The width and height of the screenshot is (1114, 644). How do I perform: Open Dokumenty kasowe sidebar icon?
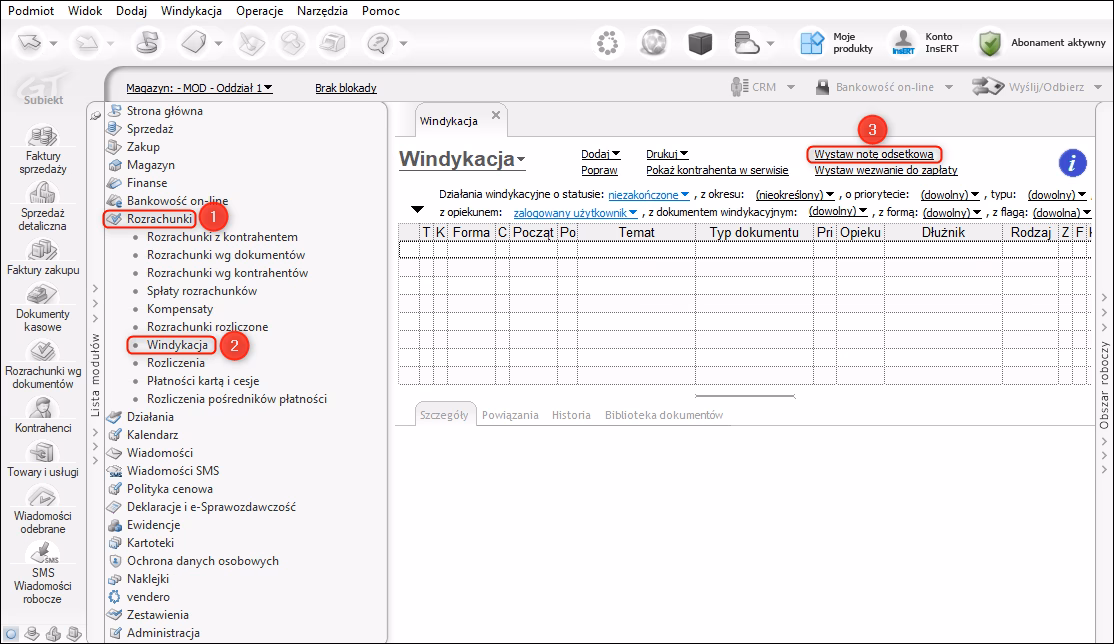(x=41, y=295)
